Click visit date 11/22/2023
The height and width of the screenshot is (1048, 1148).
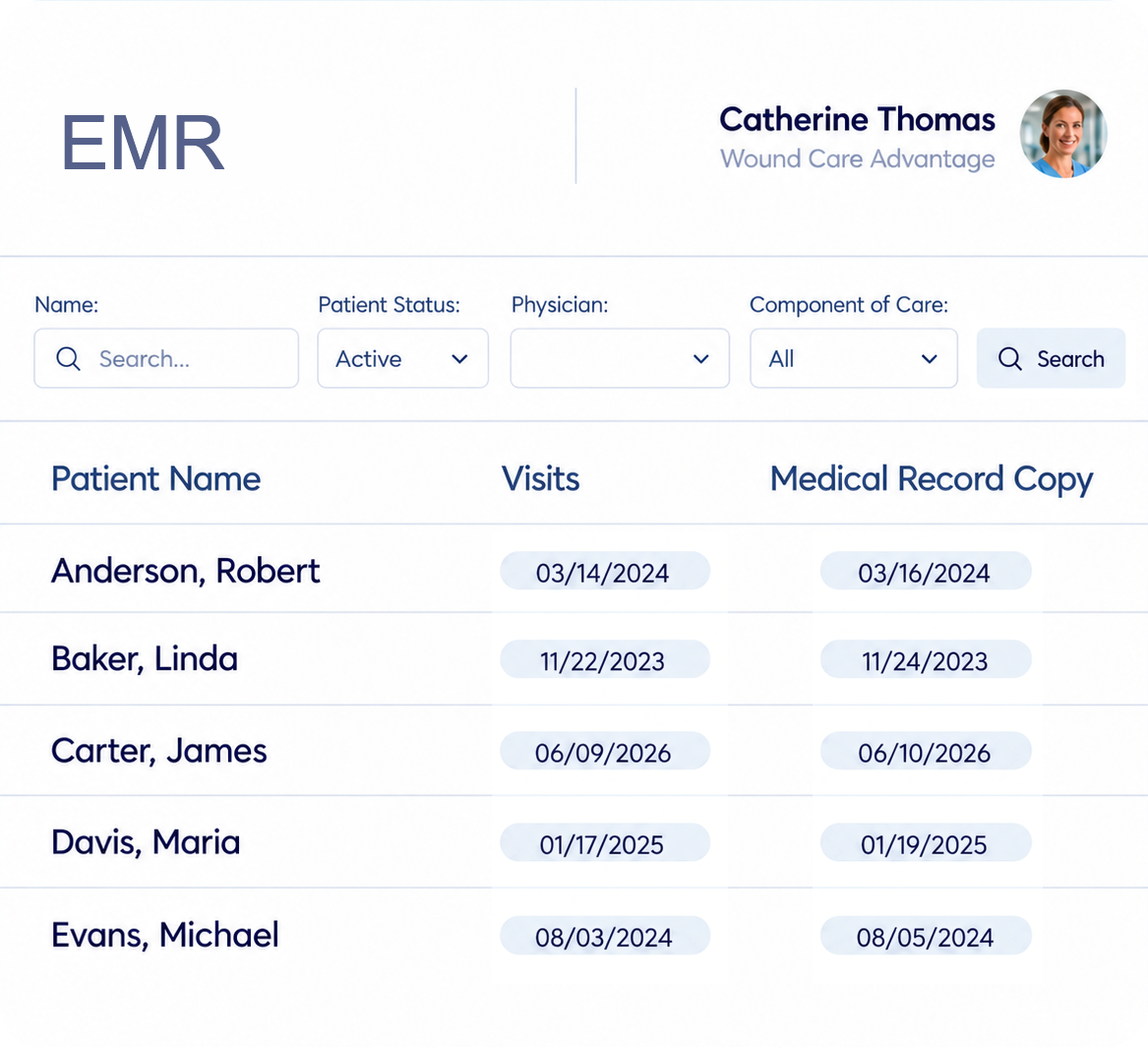(x=605, y=659)
